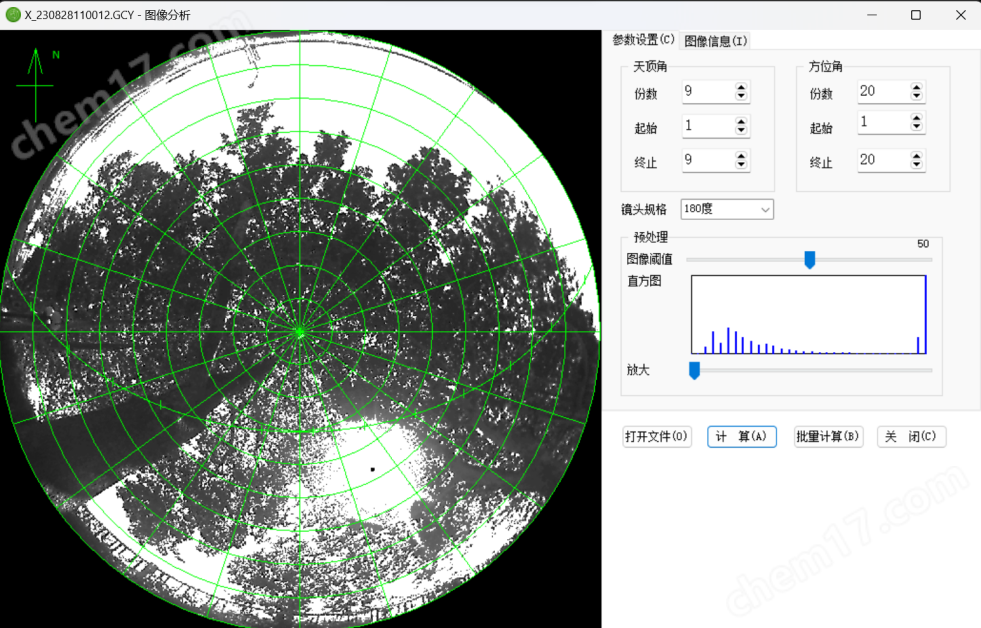Click the 图像阈值 slider handle
The height and width of the screenshot is (628, 981).
(x=810, y=259)
